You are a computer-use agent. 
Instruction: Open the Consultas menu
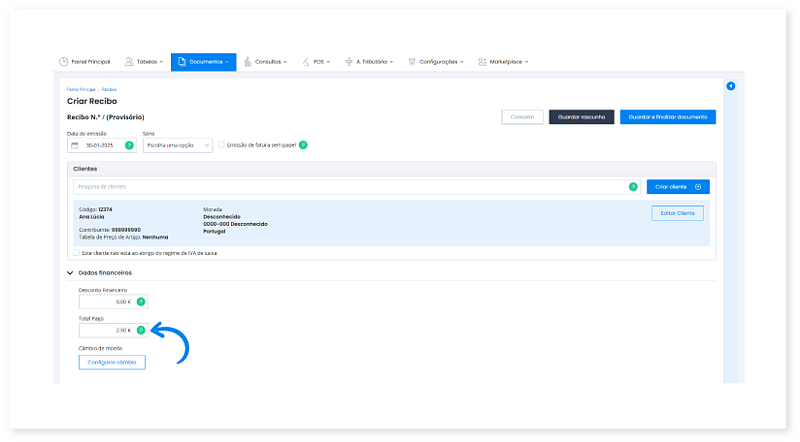pyautogui.click(x=265, y=62)
